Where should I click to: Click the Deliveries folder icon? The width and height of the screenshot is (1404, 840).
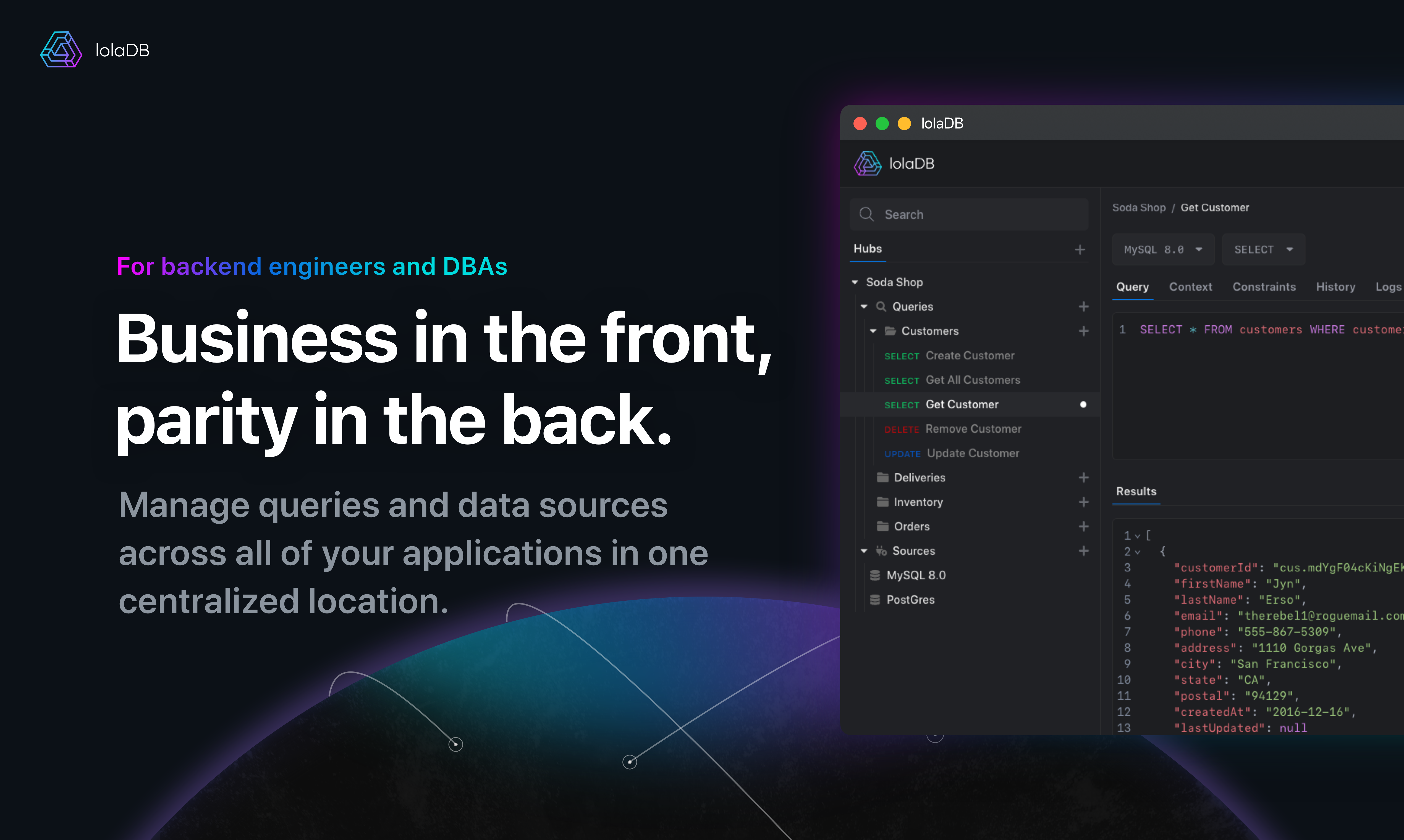pyautogui.click(x=882, y=477)
